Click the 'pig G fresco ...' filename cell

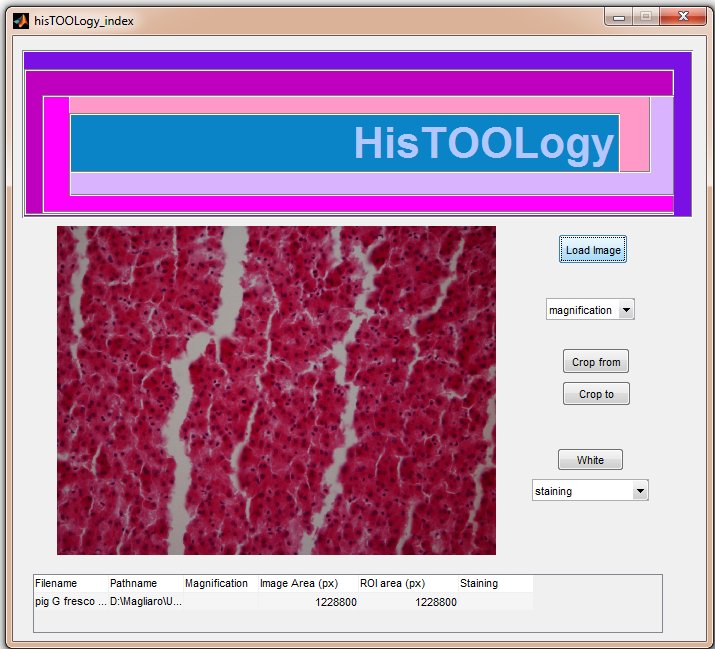pos(71,601)
